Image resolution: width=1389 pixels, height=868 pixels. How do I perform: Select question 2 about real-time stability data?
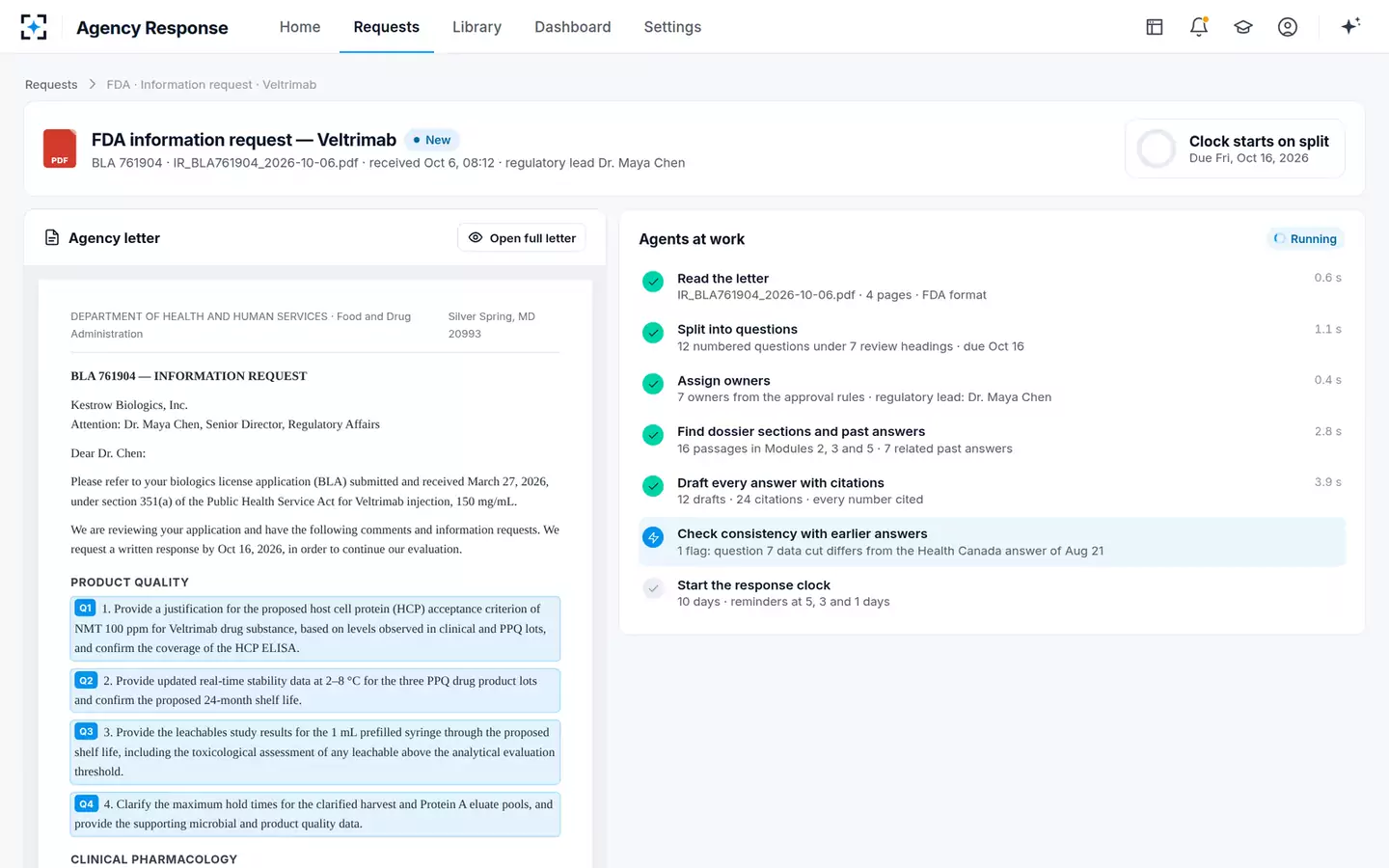click(315, 691)
